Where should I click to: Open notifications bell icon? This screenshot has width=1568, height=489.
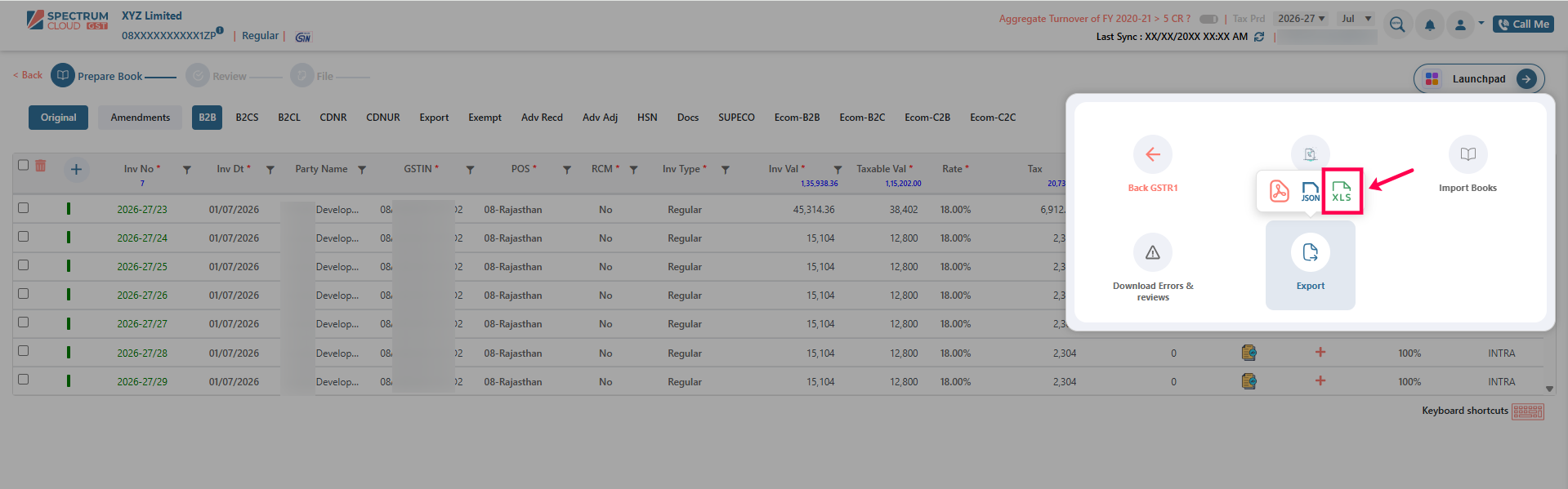pos(1430,25)
